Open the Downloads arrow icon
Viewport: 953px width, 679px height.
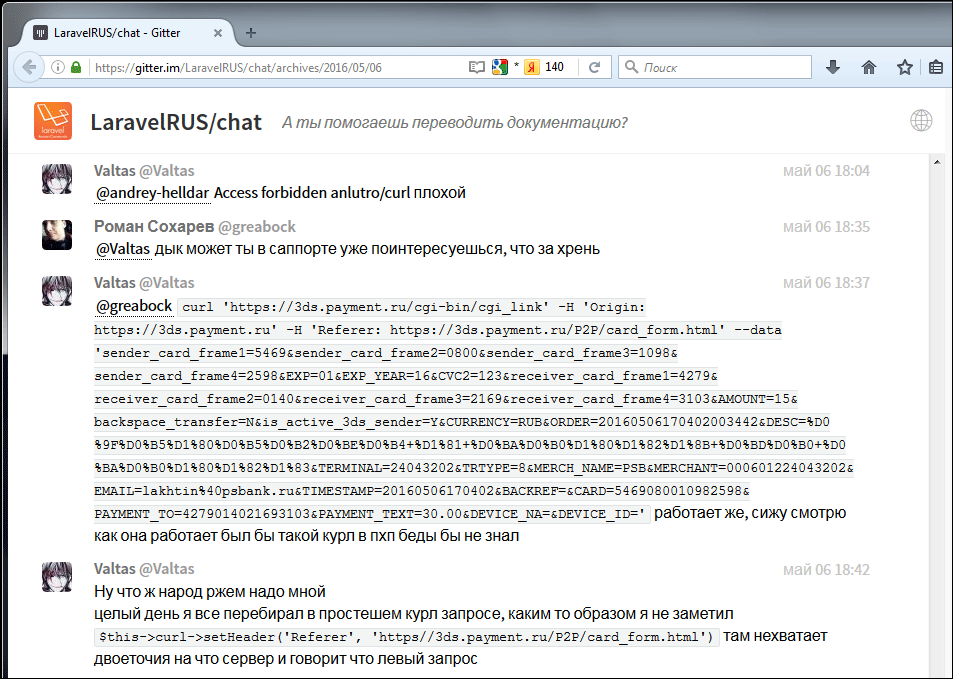[x=833, y=67]
